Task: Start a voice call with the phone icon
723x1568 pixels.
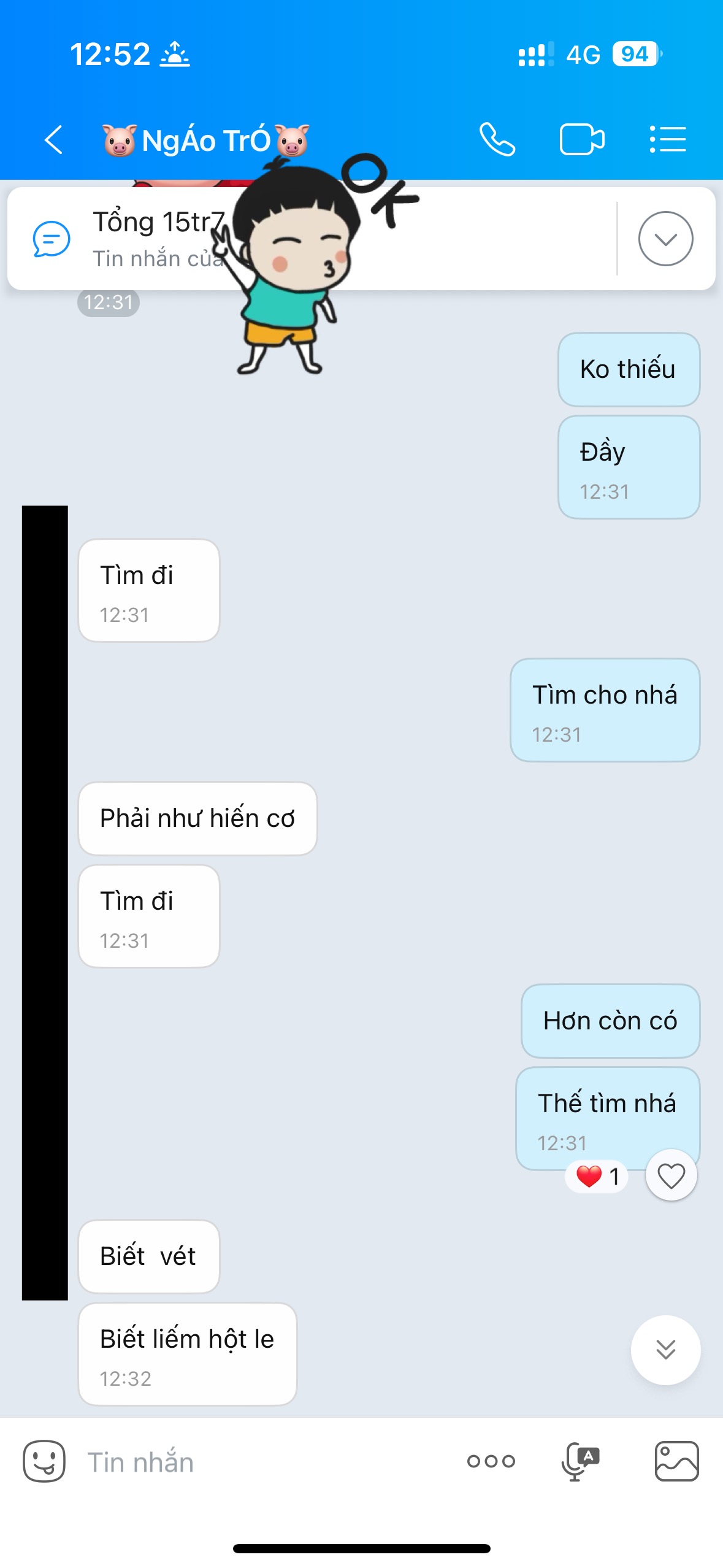Action: click(497, 140)
